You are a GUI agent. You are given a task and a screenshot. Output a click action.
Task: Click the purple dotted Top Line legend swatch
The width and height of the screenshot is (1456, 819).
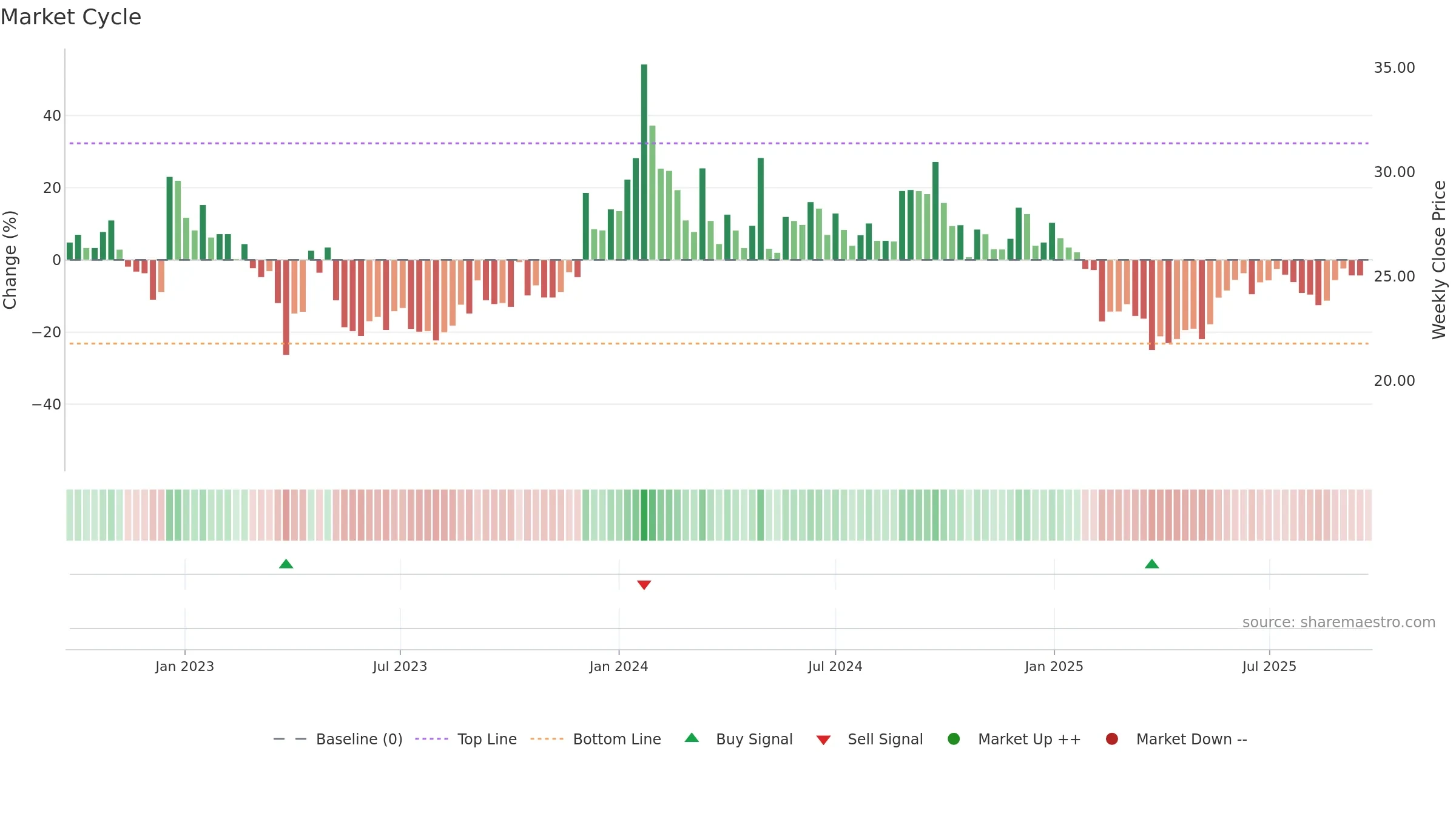point(431,739)
